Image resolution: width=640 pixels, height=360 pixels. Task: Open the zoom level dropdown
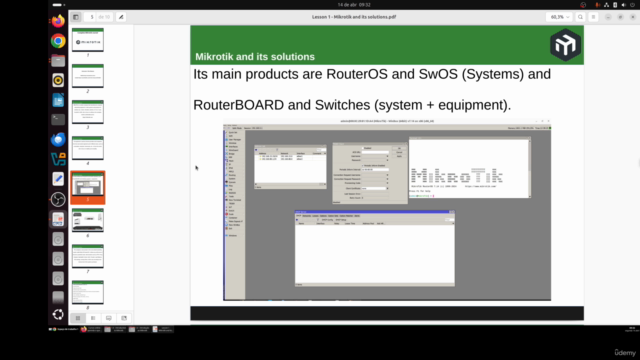tap(560, 17)
